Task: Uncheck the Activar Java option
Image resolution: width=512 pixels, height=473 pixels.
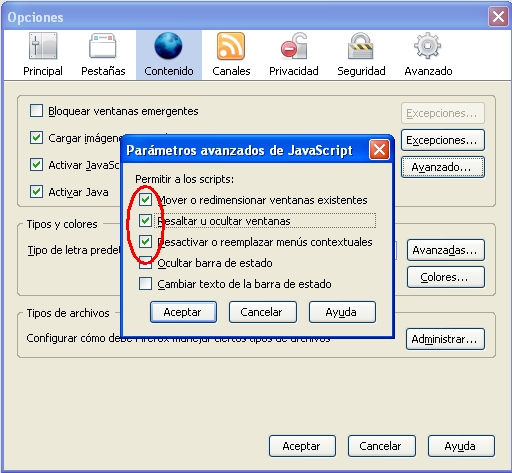Action: click(36, 192)
